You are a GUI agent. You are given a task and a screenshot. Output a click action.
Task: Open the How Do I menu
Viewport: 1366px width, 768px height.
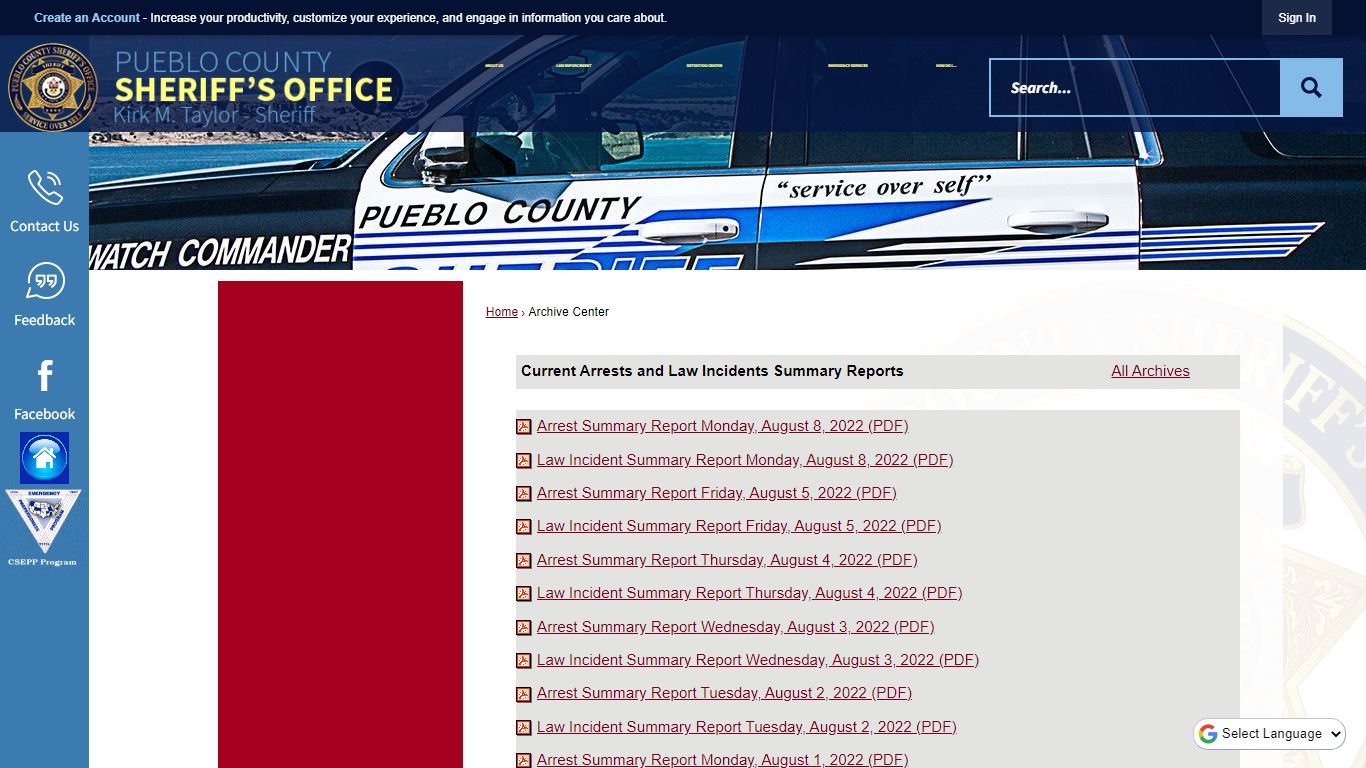946,66
